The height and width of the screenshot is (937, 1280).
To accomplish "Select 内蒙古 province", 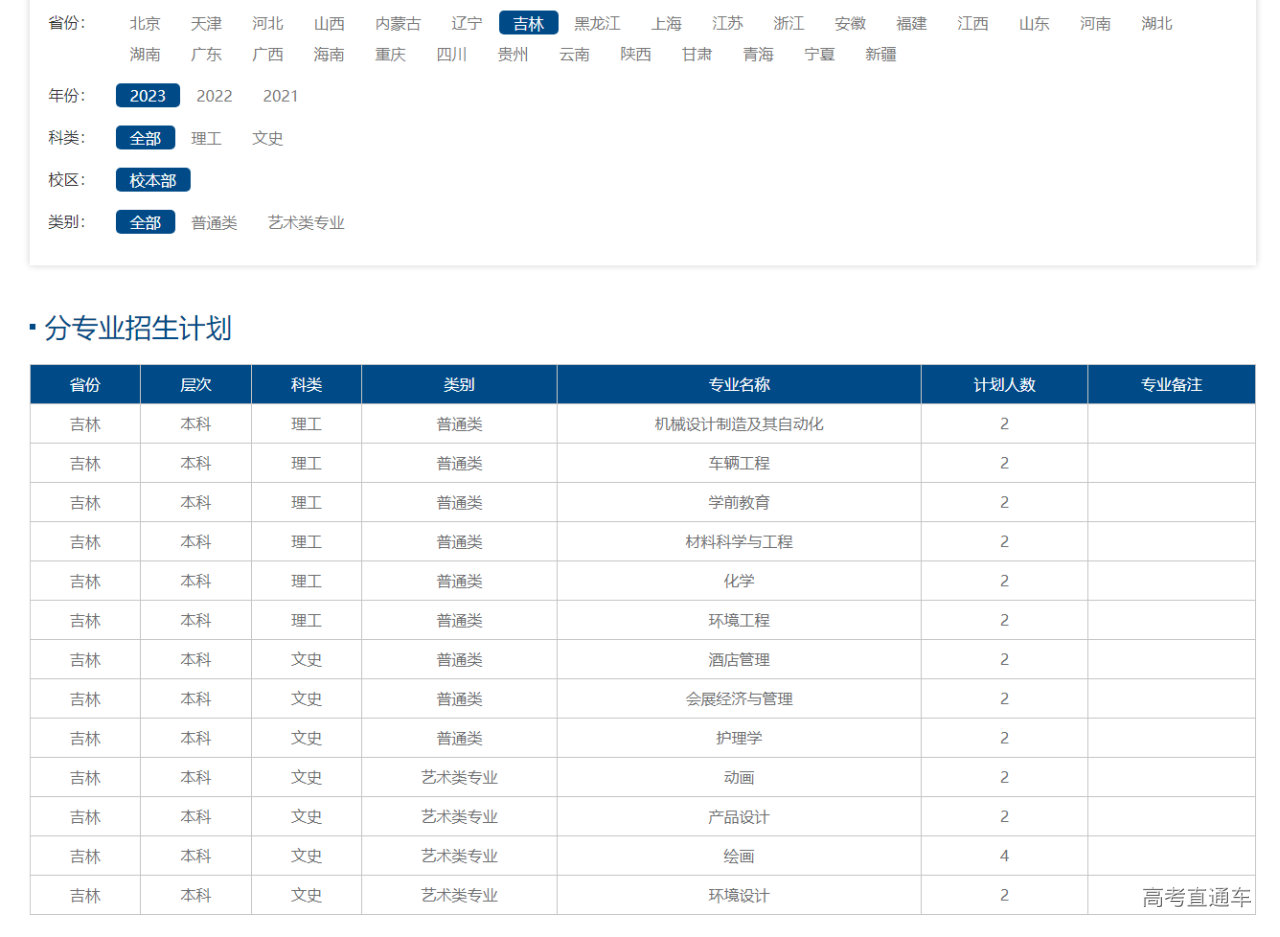I will (398, 23).
